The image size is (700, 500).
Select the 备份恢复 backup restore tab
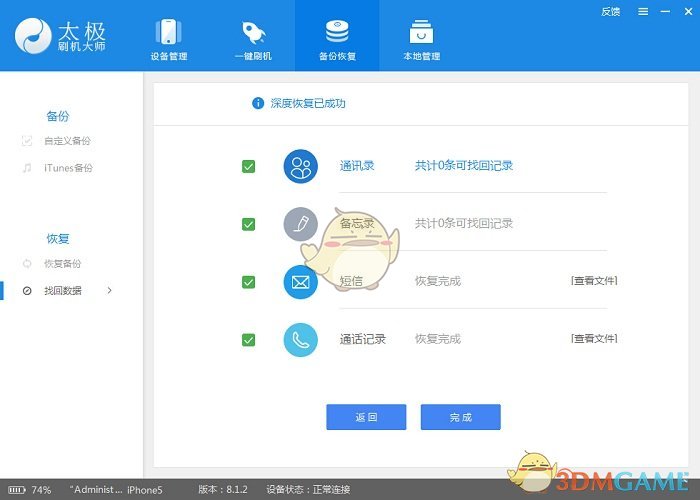coord(337,36)
